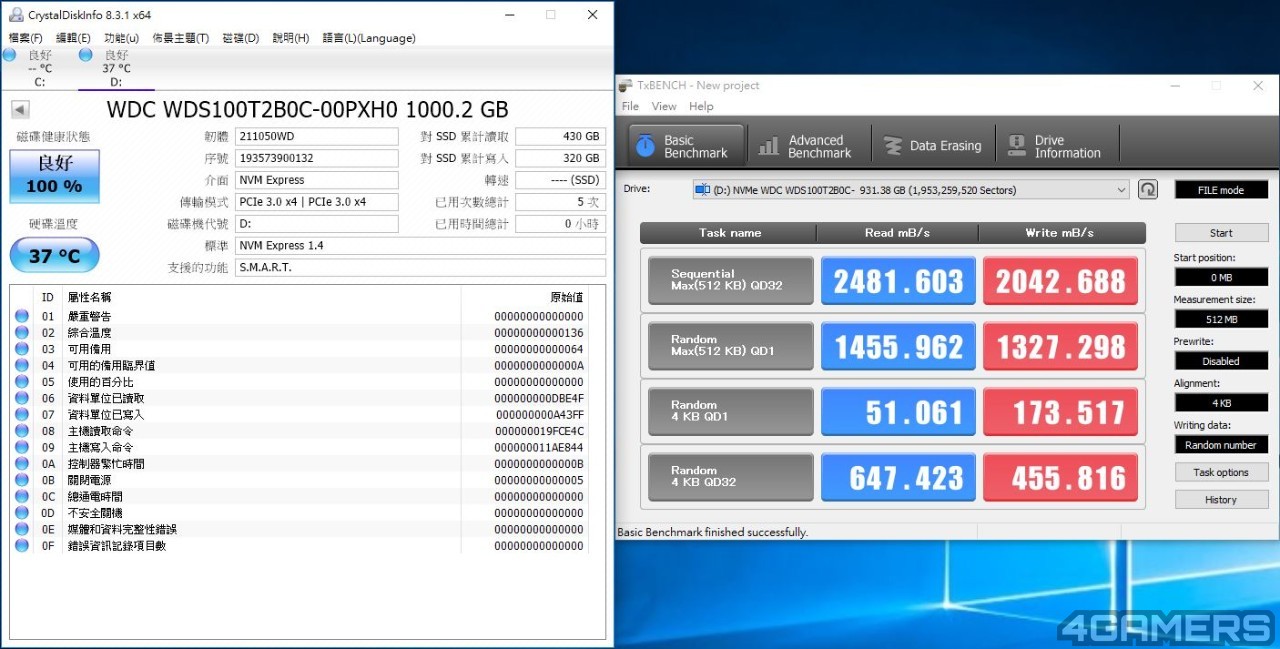Image resolution: width=1280 pixels, height=649 pixels.
Task: Click the status circle for row 05 使用的百分比
Action: point(22,382)
